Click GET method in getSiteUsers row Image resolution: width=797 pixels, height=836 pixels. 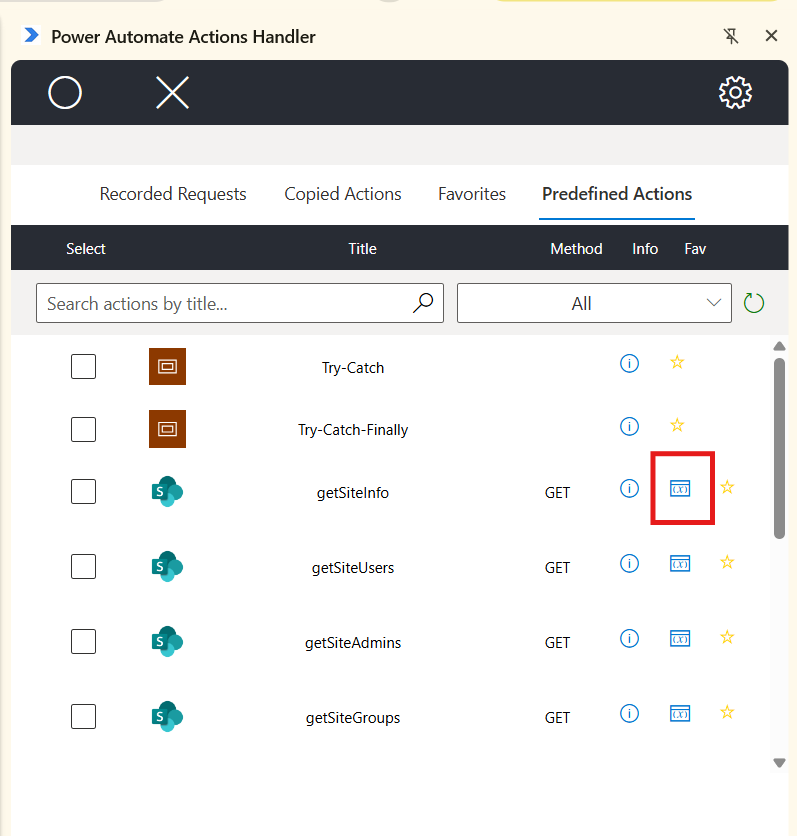click(x=557, y=568)
